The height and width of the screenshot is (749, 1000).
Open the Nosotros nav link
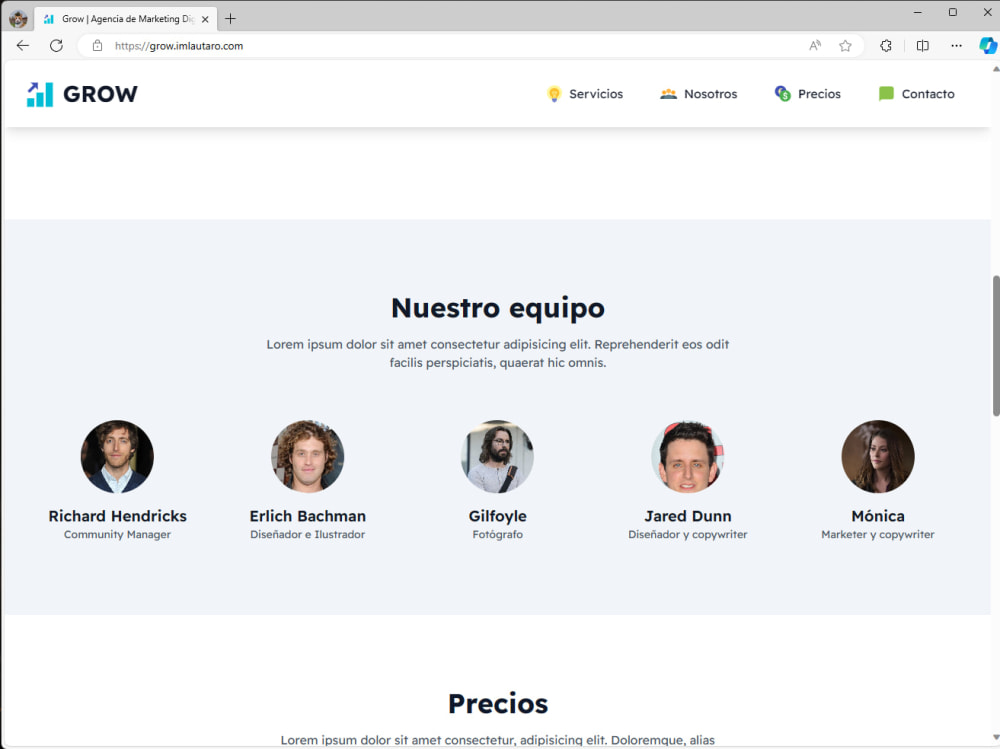pyautogui.click(x=710, y=94)
